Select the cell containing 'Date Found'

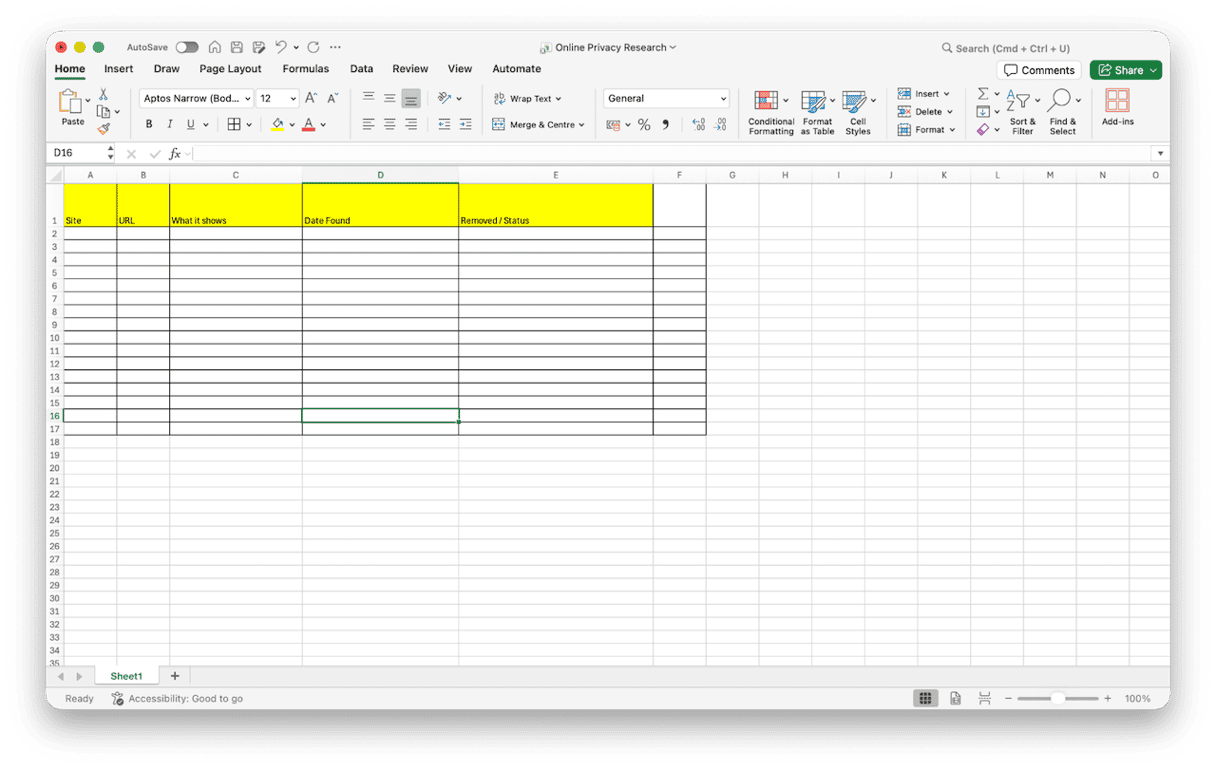(380, 205)
